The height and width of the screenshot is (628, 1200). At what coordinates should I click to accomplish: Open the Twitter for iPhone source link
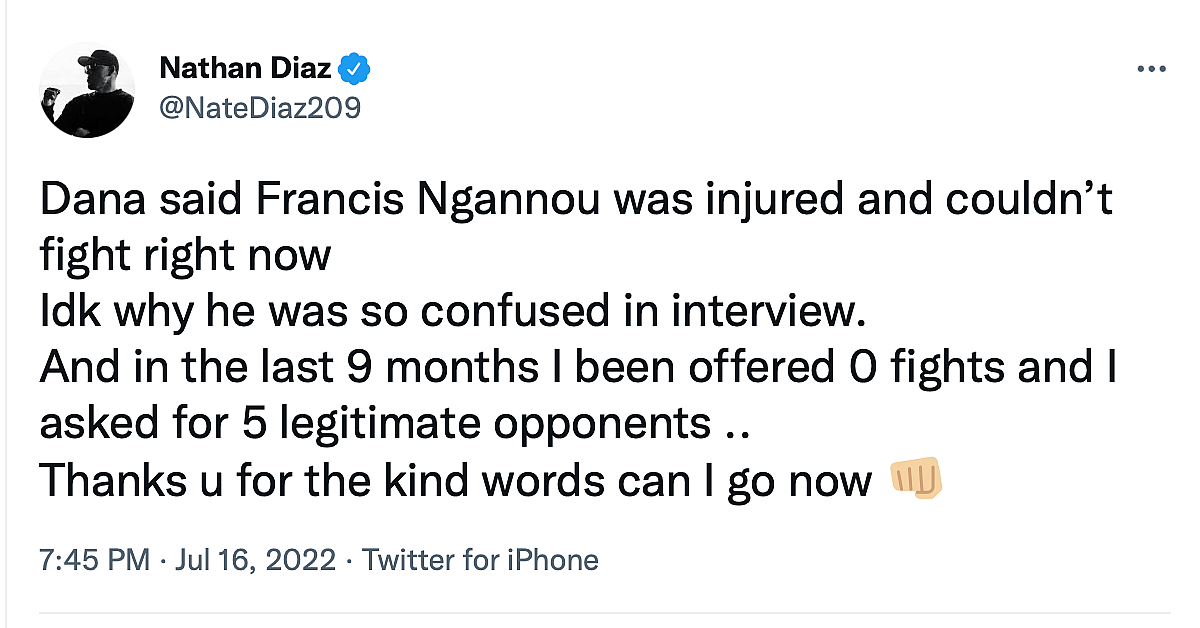pyautogui.click(x=480, y=560)
